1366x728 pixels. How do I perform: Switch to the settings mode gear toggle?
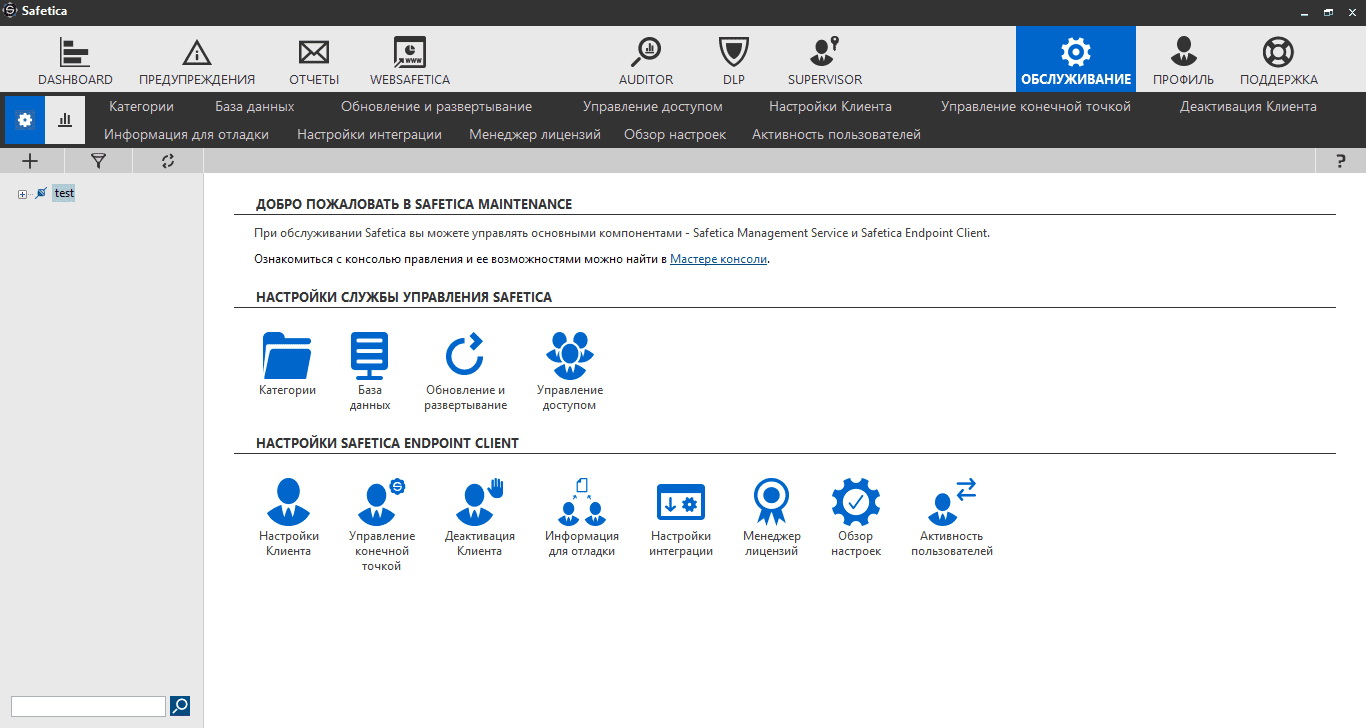pos(25,120)
